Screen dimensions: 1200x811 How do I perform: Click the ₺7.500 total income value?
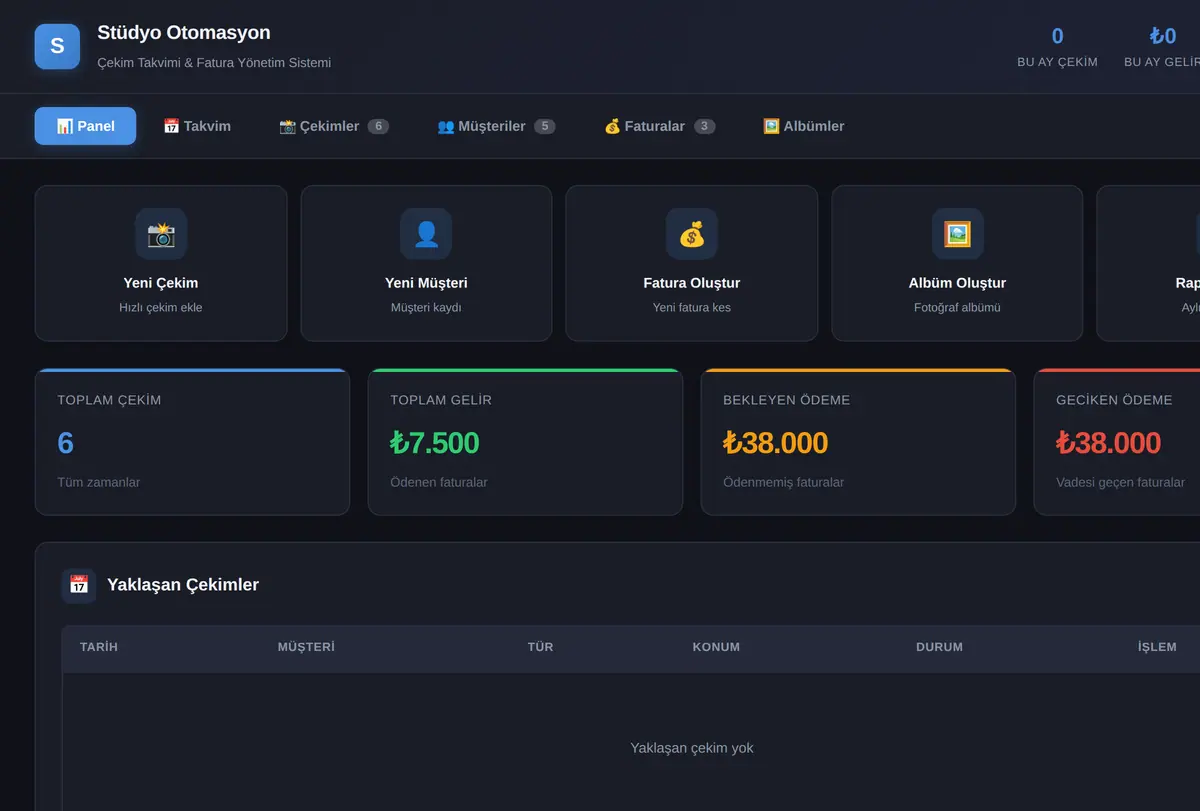(435, 442)
